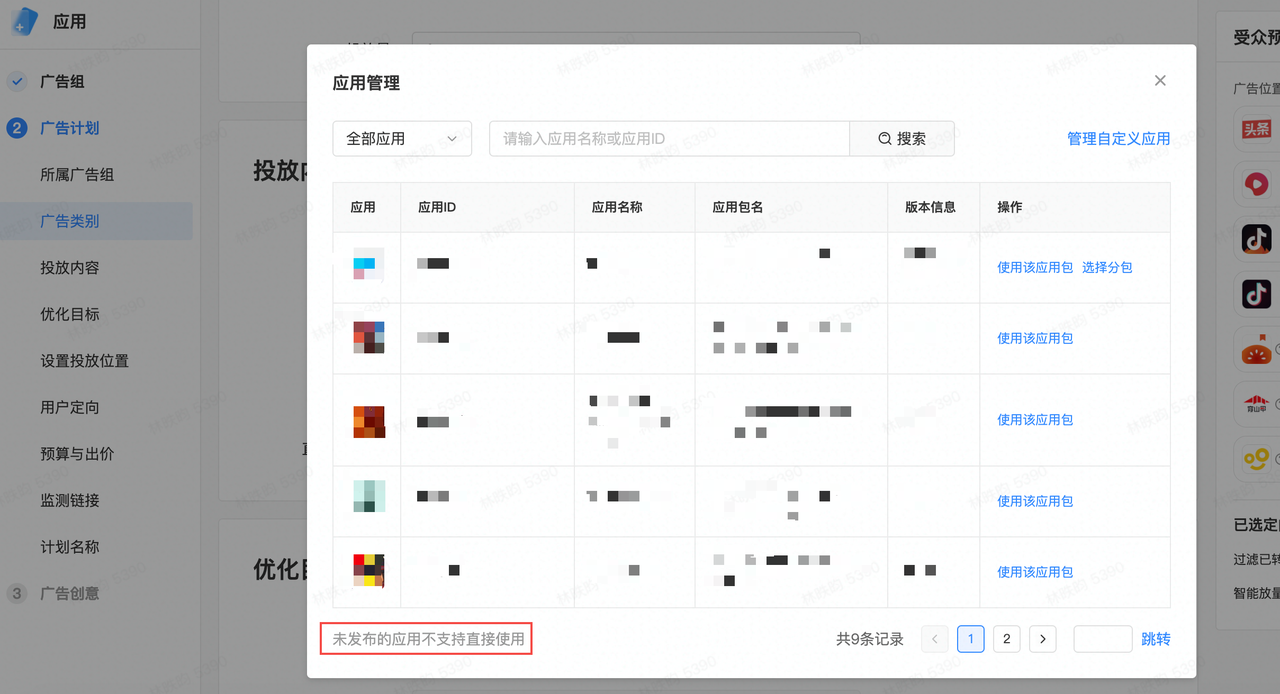This screenshot has height=694, width=1280.
Task: Click the red Xigua Video play icon
Action: tap(1257, 184)
